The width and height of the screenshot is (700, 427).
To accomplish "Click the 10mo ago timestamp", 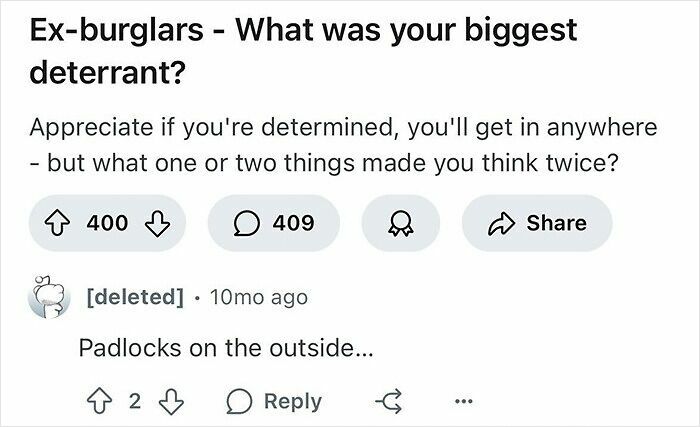I will [x=259, y=297].
